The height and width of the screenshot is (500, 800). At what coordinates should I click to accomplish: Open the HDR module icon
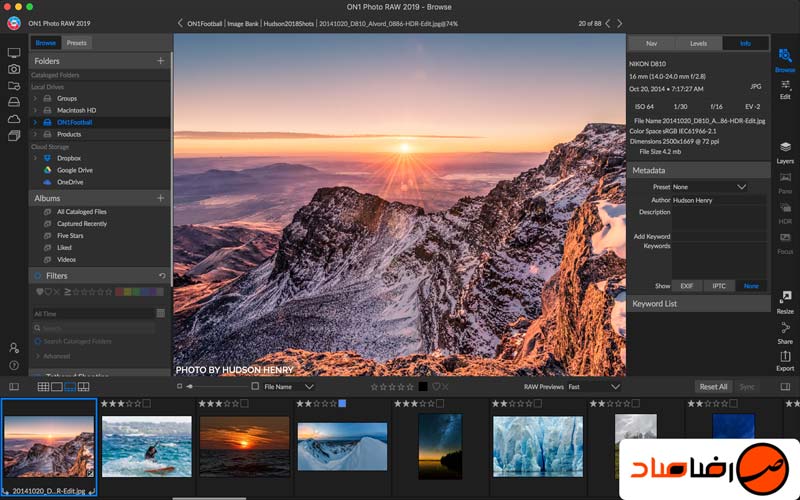pyautogui.click(x=785, y=213)
